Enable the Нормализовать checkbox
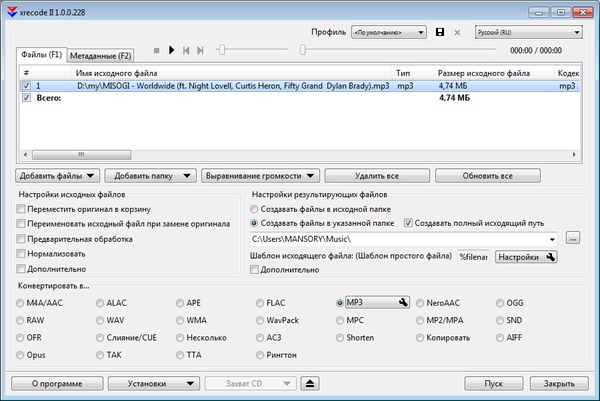 (22, 254)
